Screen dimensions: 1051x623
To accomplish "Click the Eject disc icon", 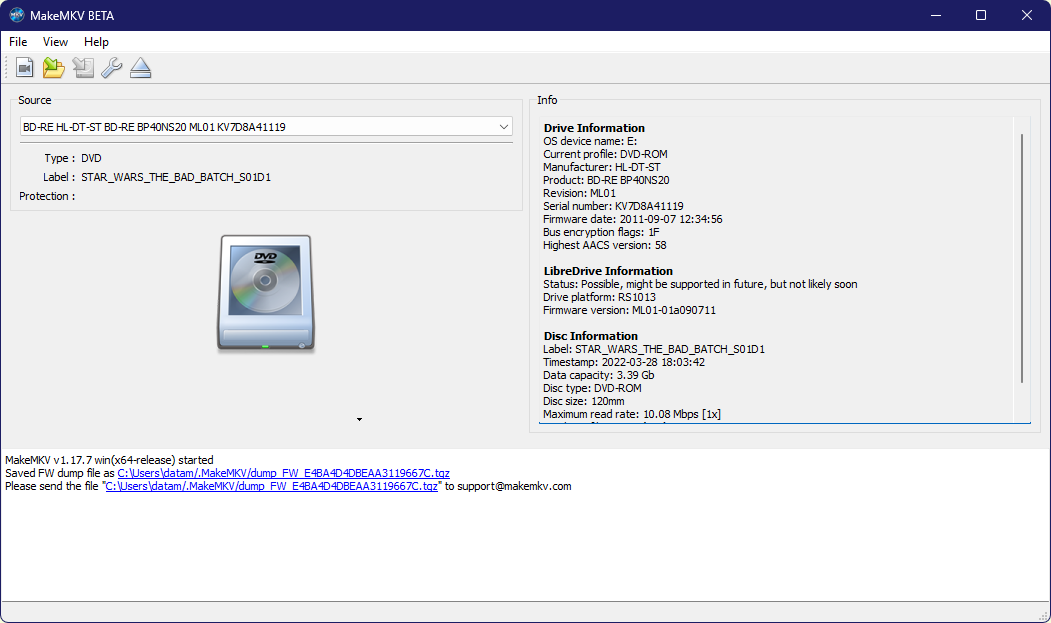I will point(141,68).
